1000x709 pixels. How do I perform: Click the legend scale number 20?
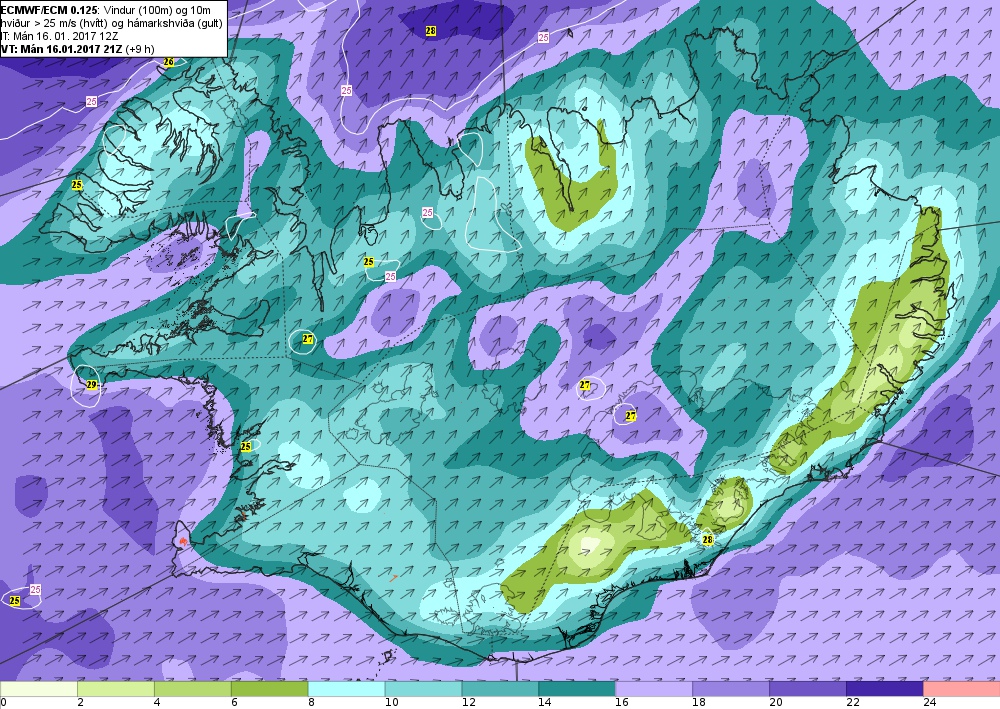tap(775, 703)
